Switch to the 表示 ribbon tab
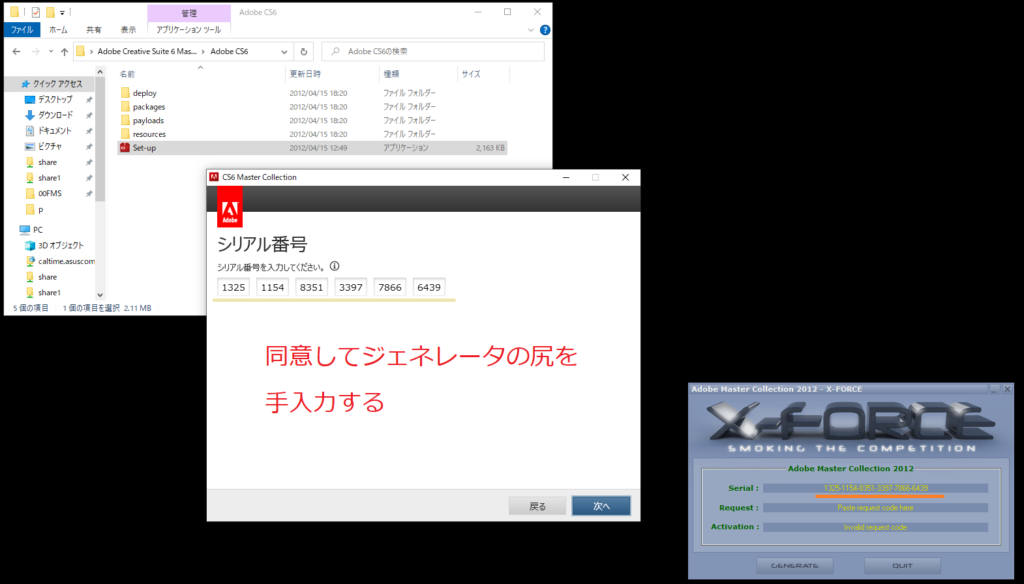 click(x=128, y=29)
